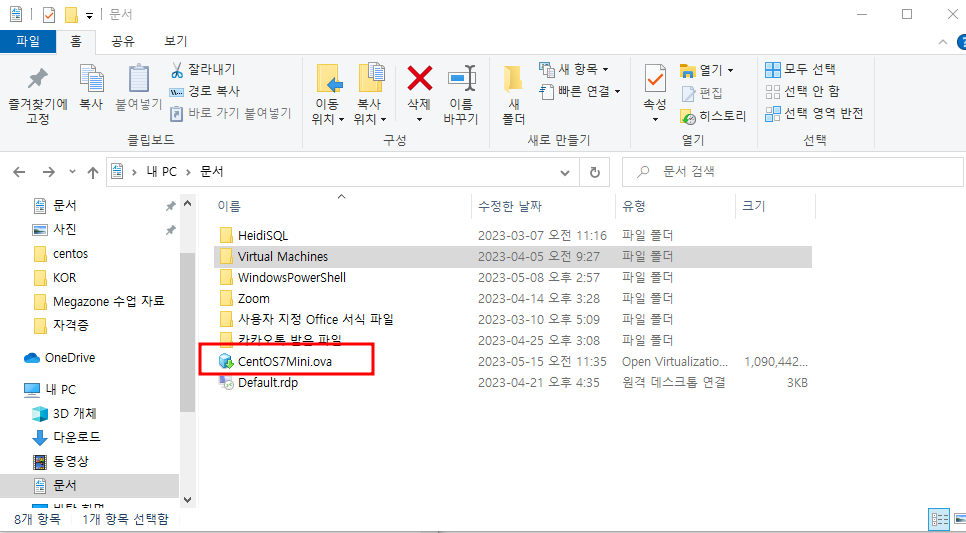The width and height of the screenshot is (966, 533).
Task: Click 히스토리 history button
Action: pyautogui.click(x=713, y=116)
